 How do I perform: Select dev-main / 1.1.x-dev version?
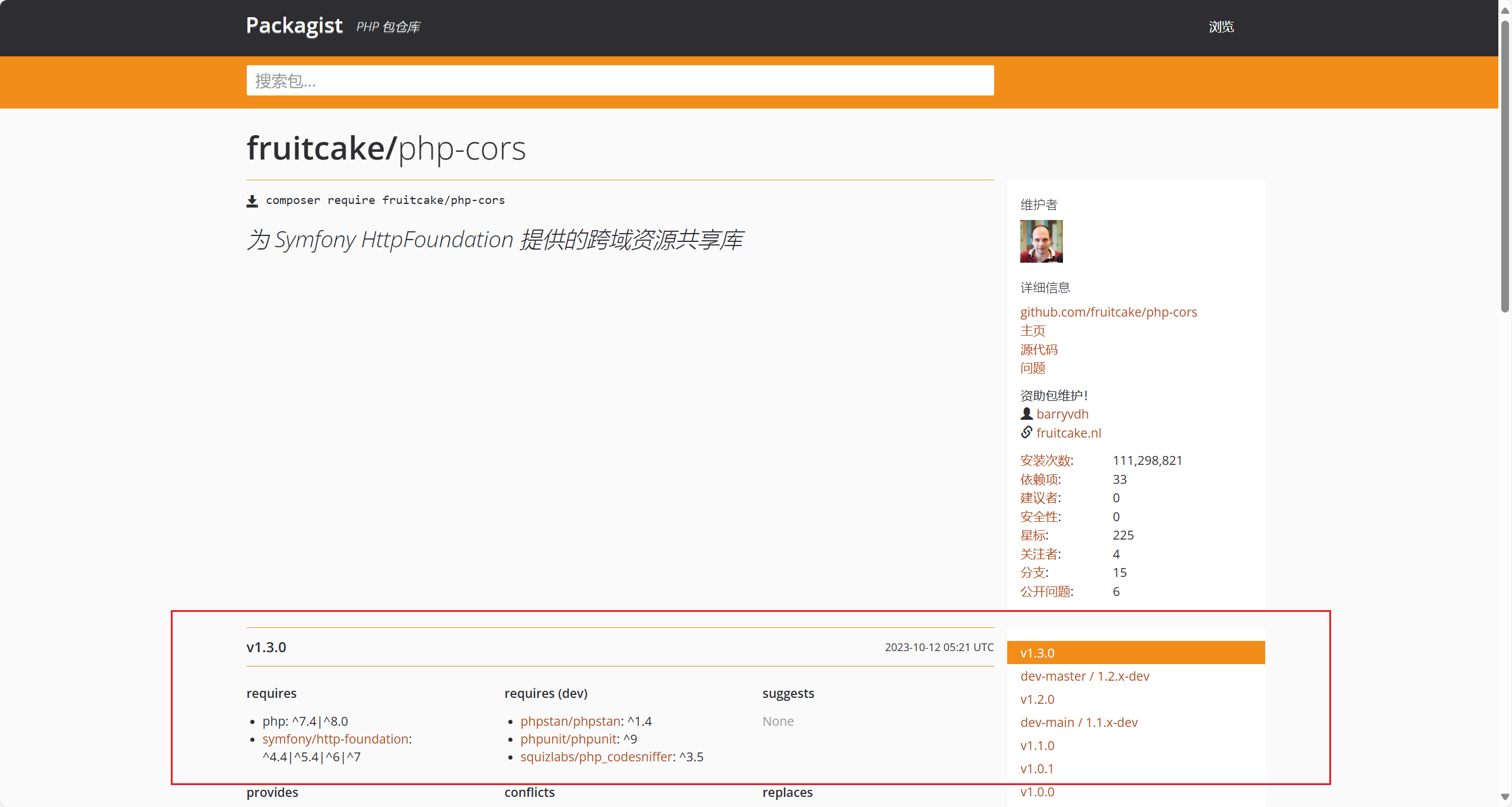[1078, 722]
